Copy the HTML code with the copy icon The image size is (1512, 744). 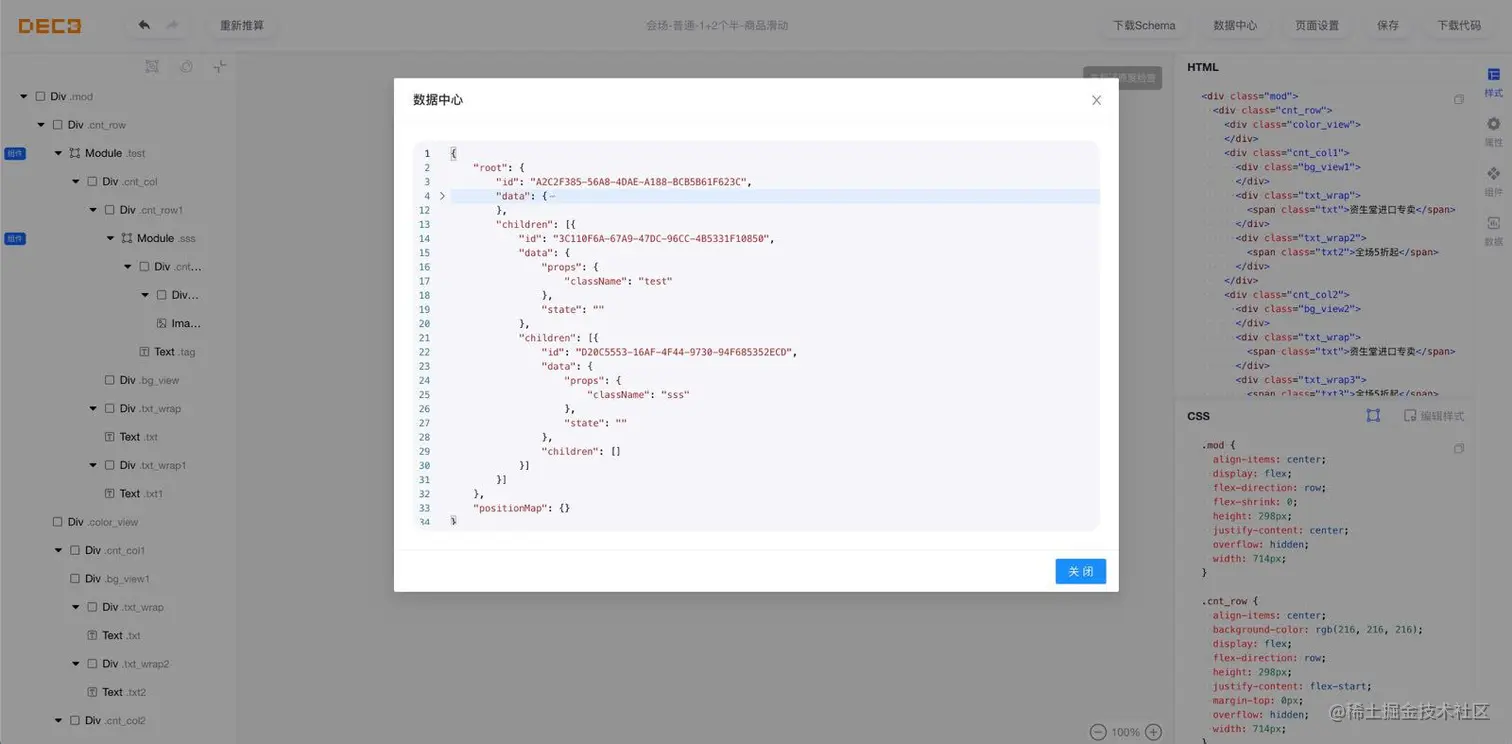click(x=1459, y=99)
